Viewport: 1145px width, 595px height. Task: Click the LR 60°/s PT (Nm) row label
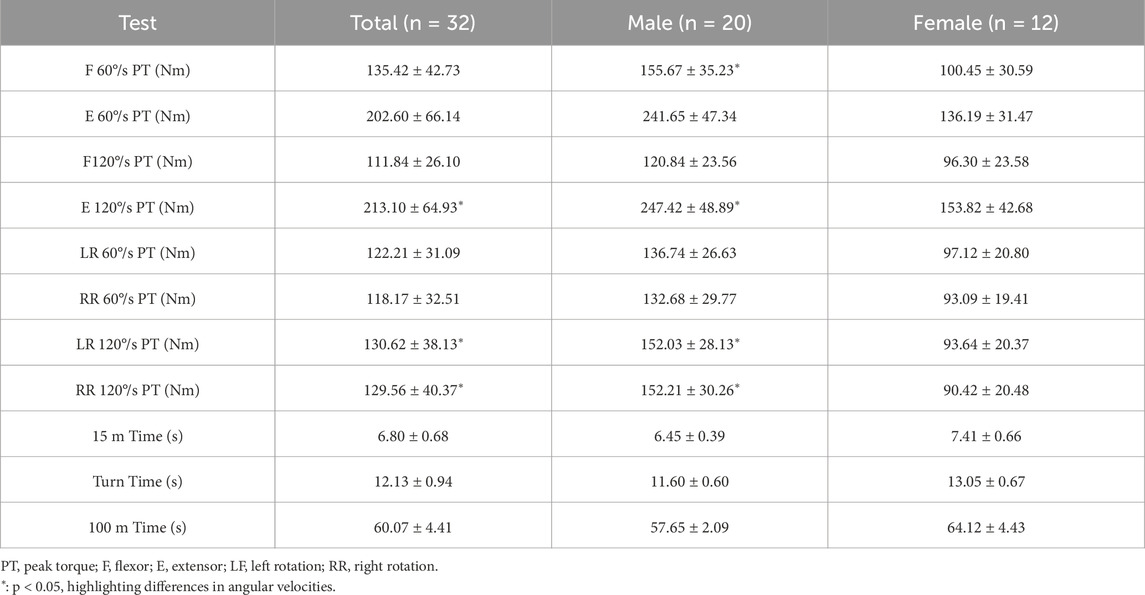(137, 253)
